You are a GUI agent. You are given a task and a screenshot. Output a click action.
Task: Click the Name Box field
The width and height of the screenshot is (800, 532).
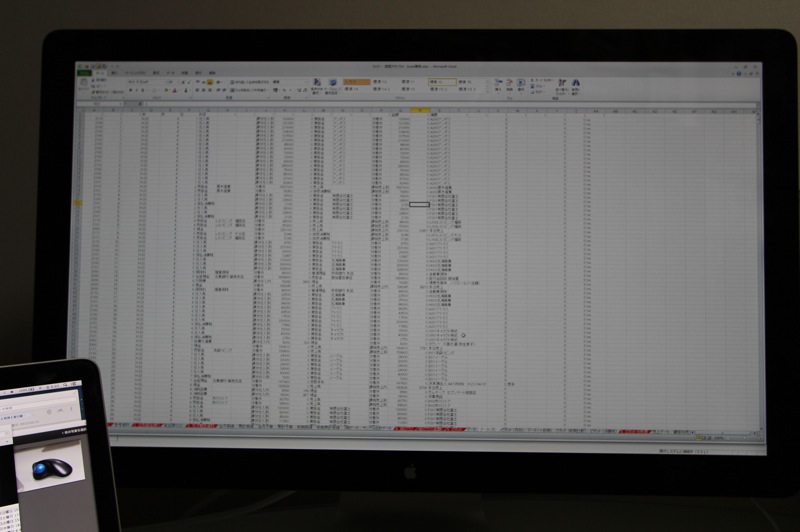tap(99, 104)
